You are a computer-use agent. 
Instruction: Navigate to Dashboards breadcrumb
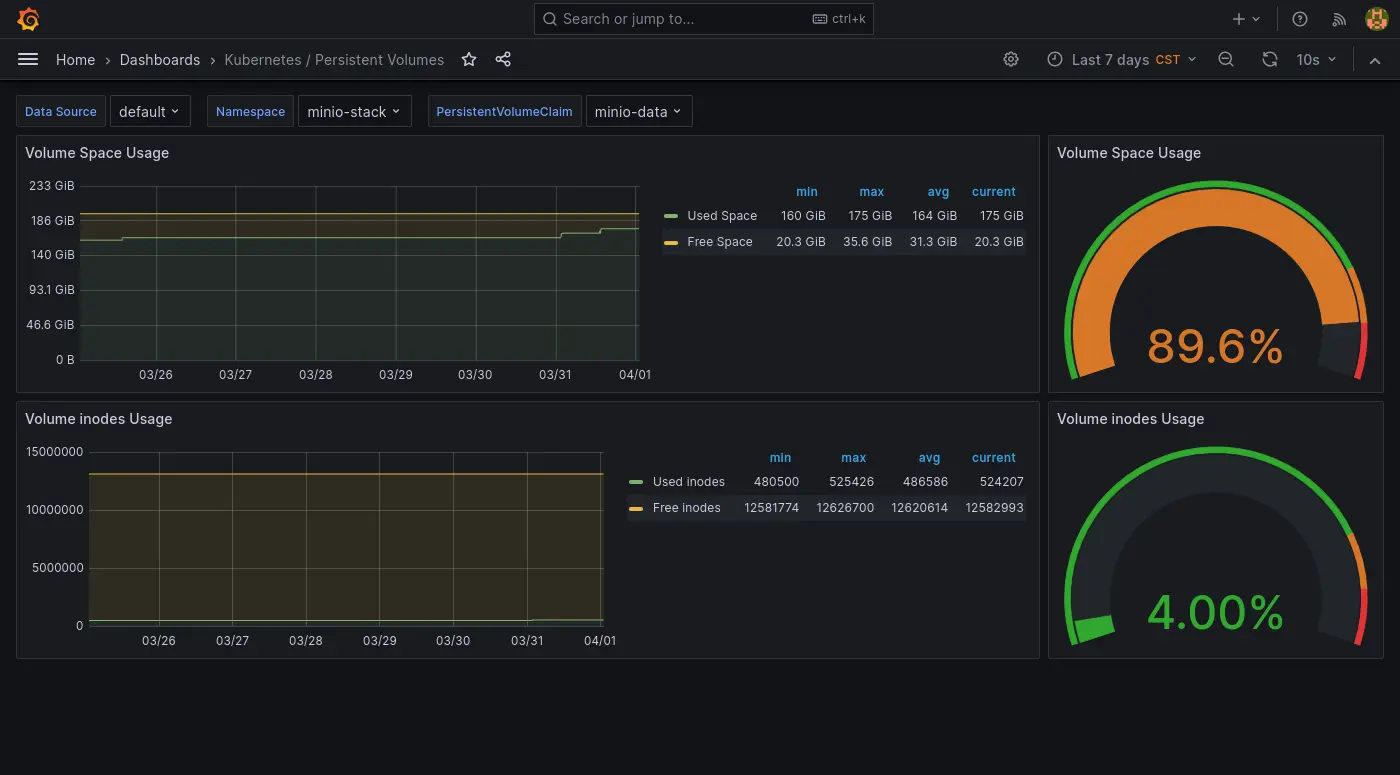(160, 60)
